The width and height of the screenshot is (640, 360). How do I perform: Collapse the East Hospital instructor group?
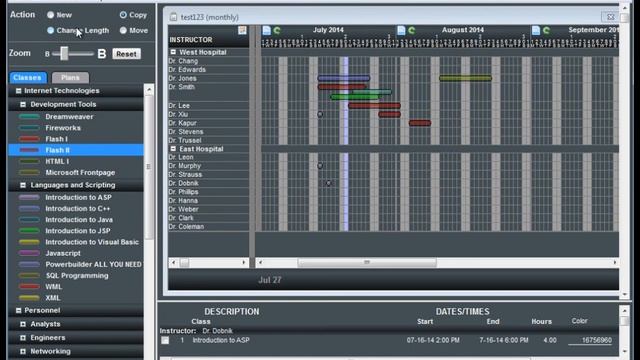tap(173, 149)
